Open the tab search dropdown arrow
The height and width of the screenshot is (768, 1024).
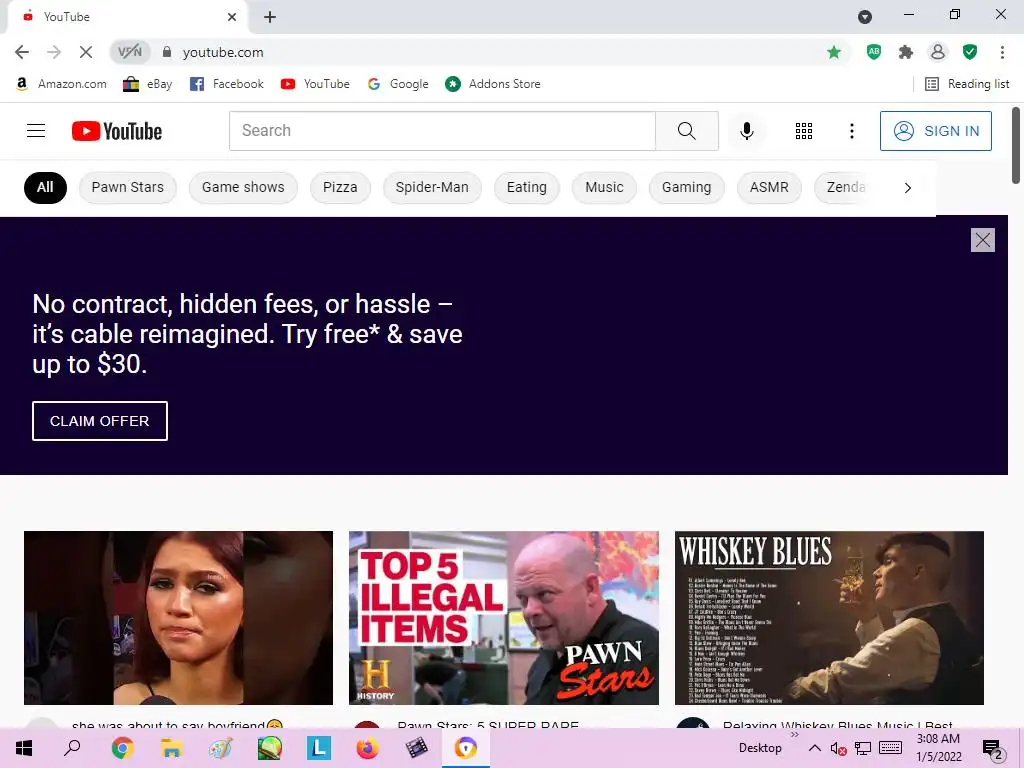click(x=865, y=17)
